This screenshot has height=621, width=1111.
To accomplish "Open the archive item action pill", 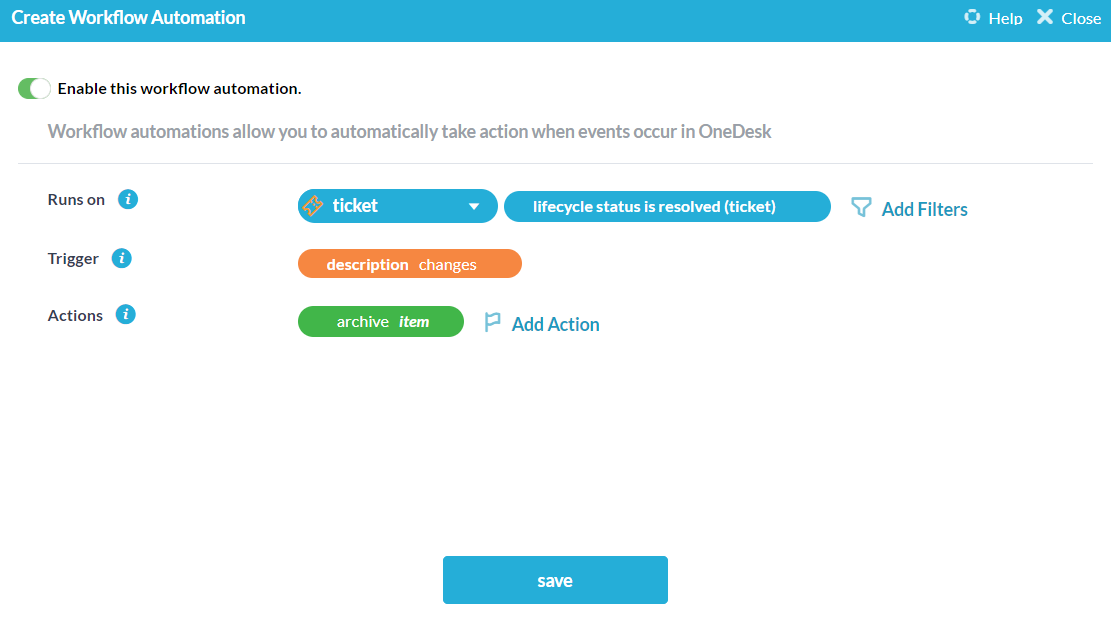I will pos(381,322).
